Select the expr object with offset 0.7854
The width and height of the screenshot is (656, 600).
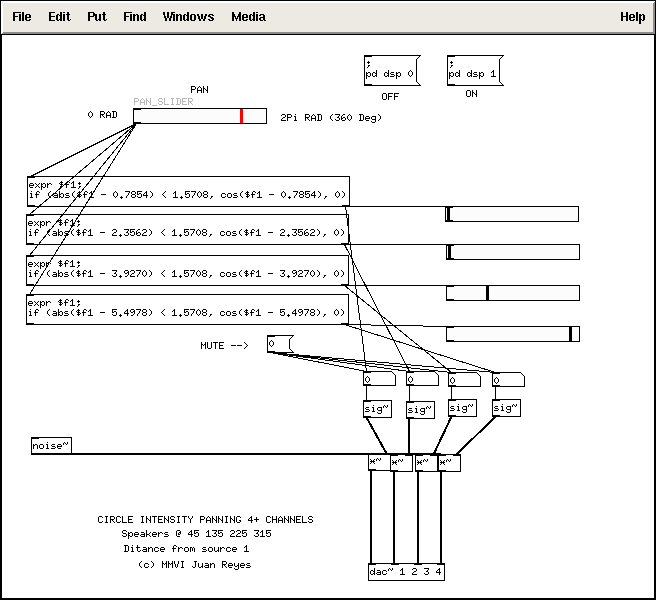pos(187,190)
